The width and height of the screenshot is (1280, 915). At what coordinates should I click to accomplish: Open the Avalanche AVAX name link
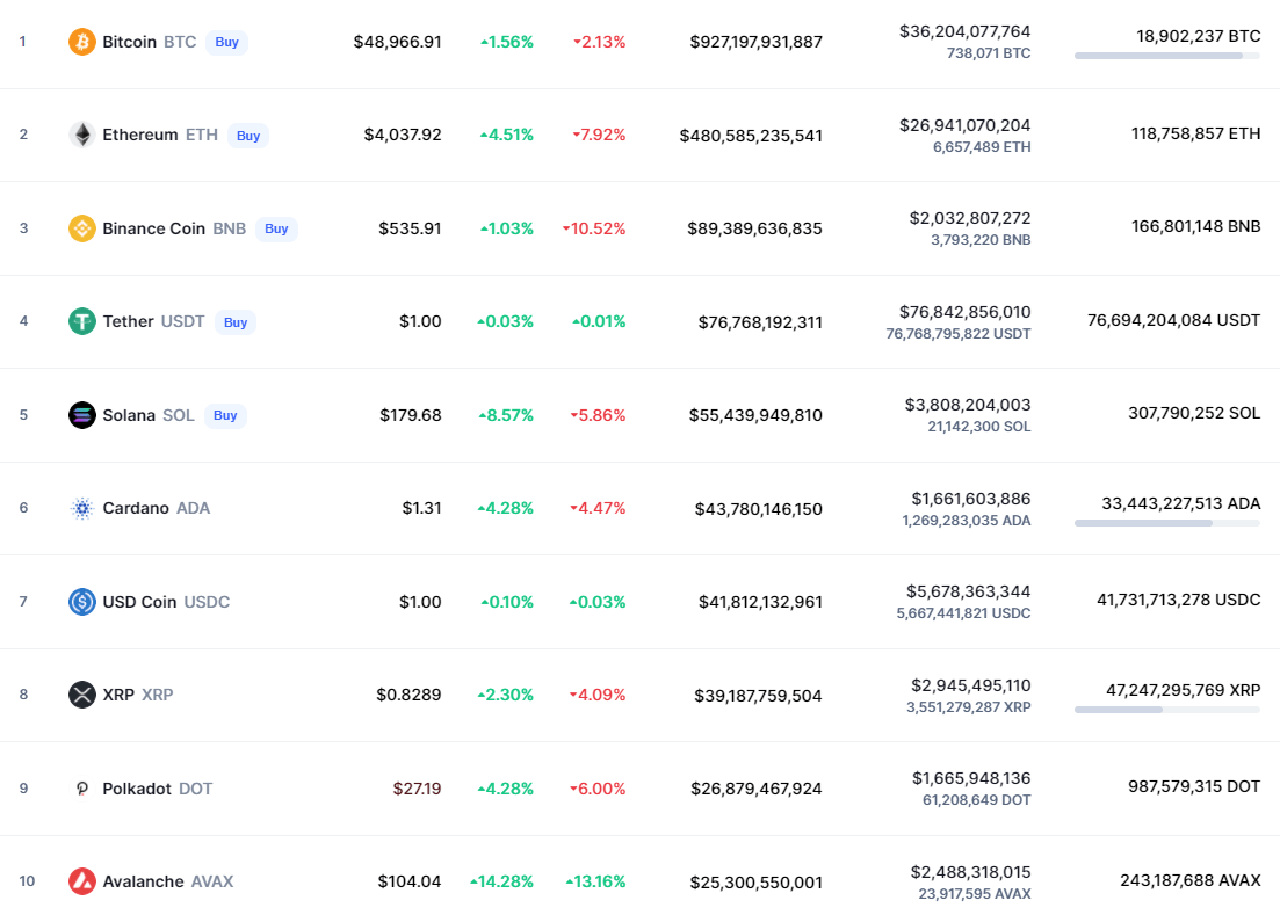pyautogui.click(x=168, y=881)
